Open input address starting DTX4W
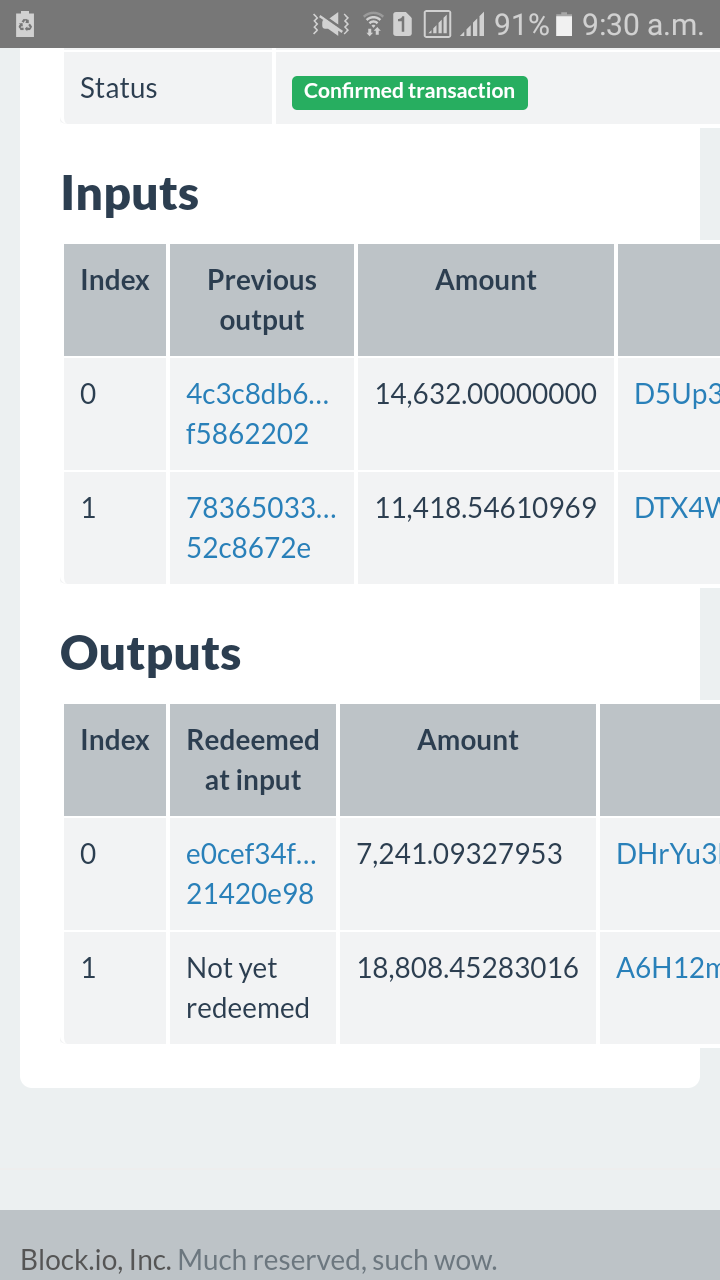This screenshot has height=1280, width=720. pos(677,508)
